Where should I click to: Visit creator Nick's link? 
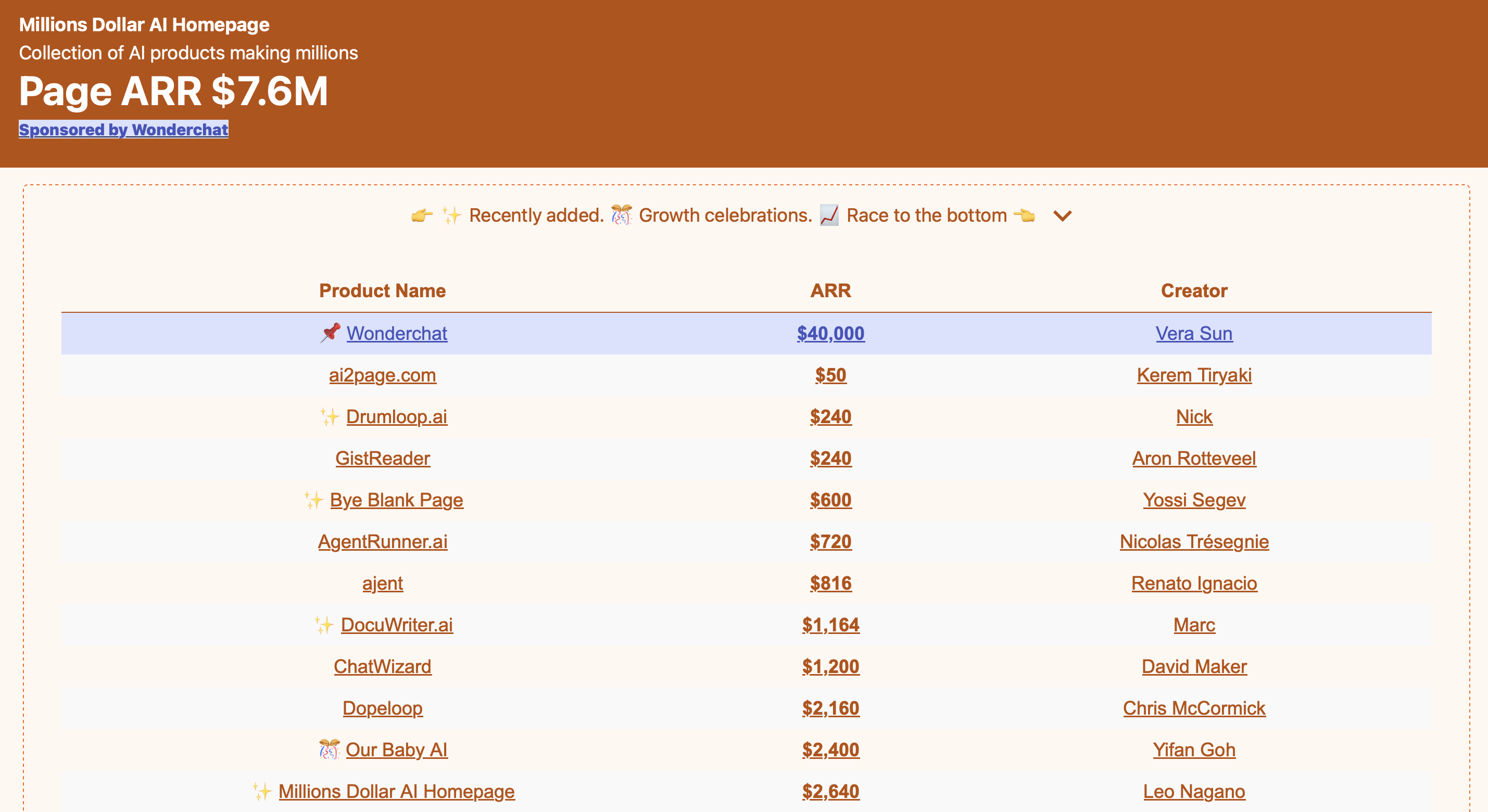(x=1194, y=416)
